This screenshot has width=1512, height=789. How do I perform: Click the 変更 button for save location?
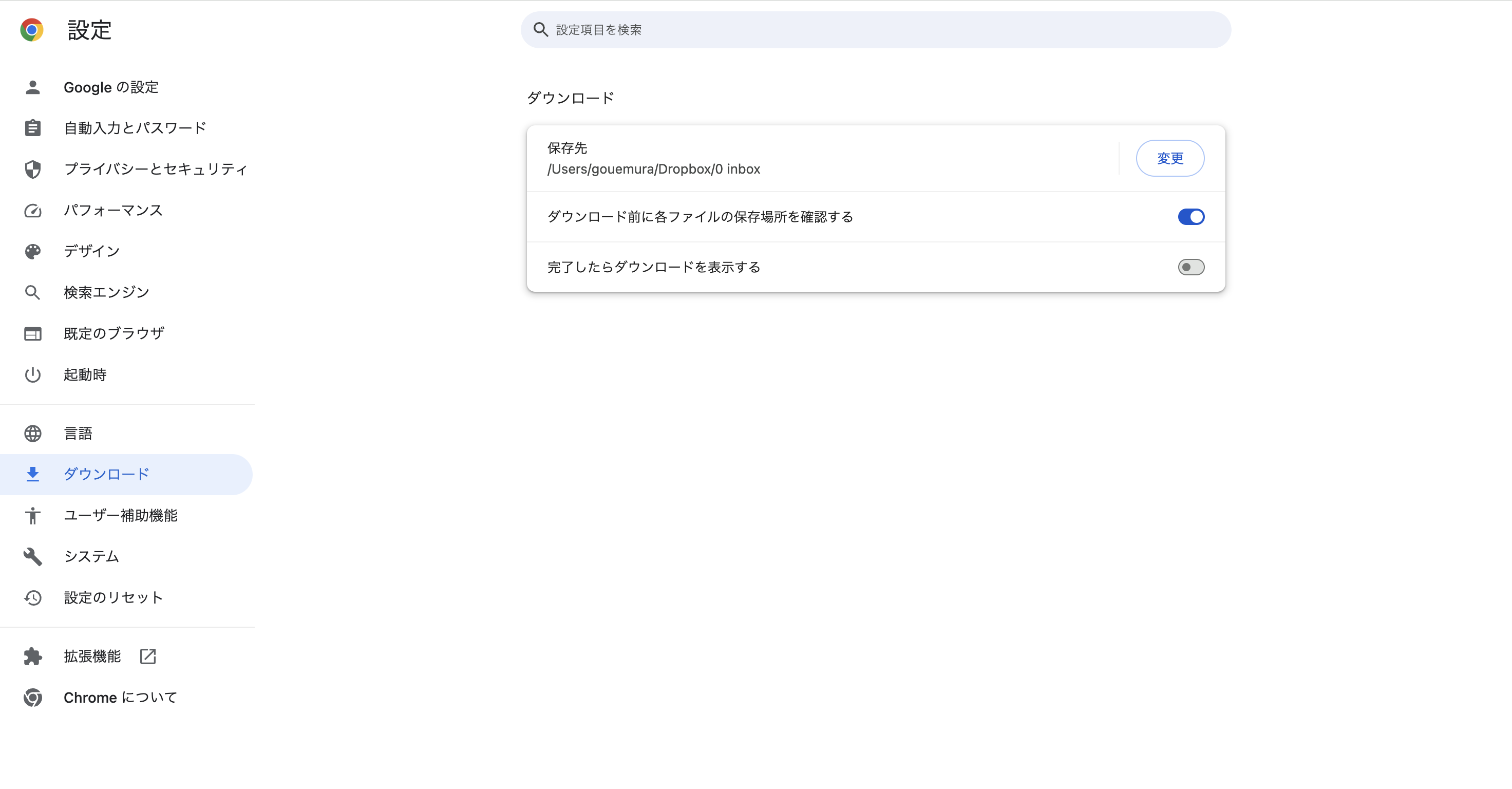coord(1170,158)
